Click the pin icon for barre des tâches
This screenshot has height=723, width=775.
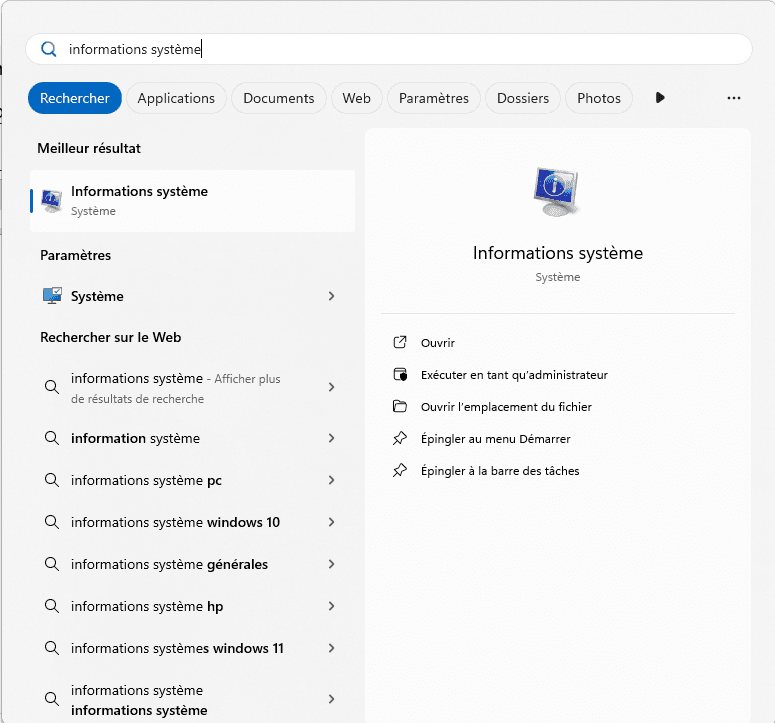[x=400, y=470]
